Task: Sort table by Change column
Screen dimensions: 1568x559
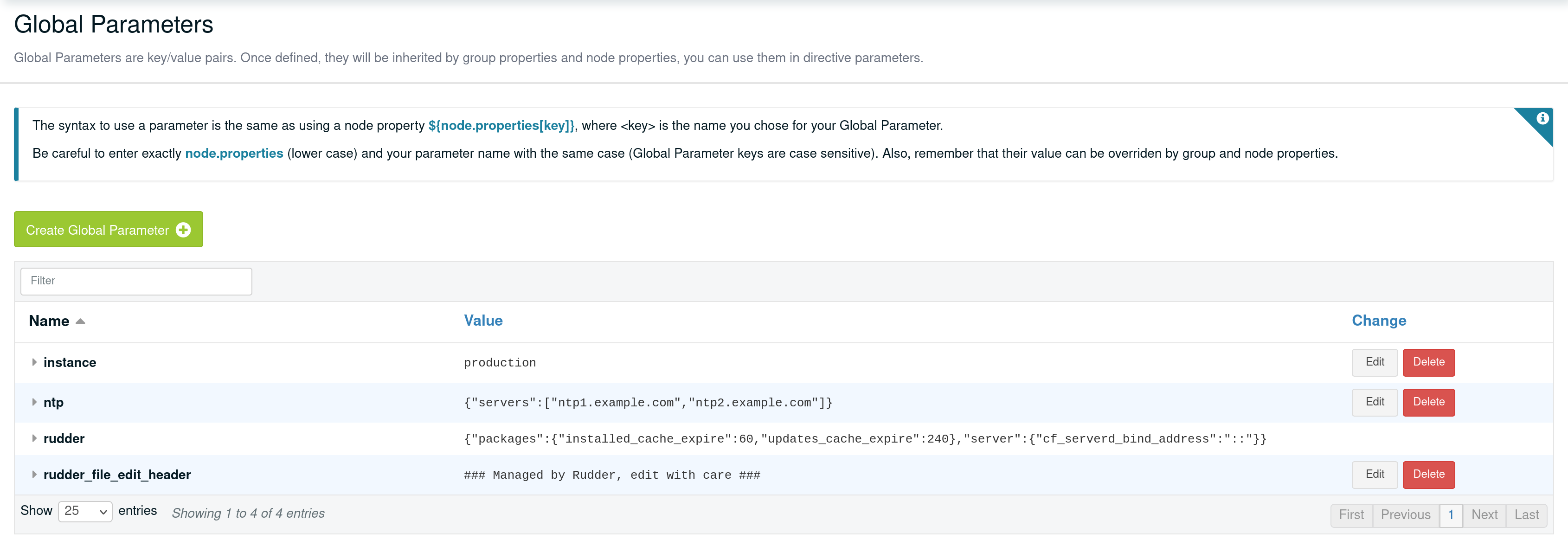Action: tap(1379, 321)
